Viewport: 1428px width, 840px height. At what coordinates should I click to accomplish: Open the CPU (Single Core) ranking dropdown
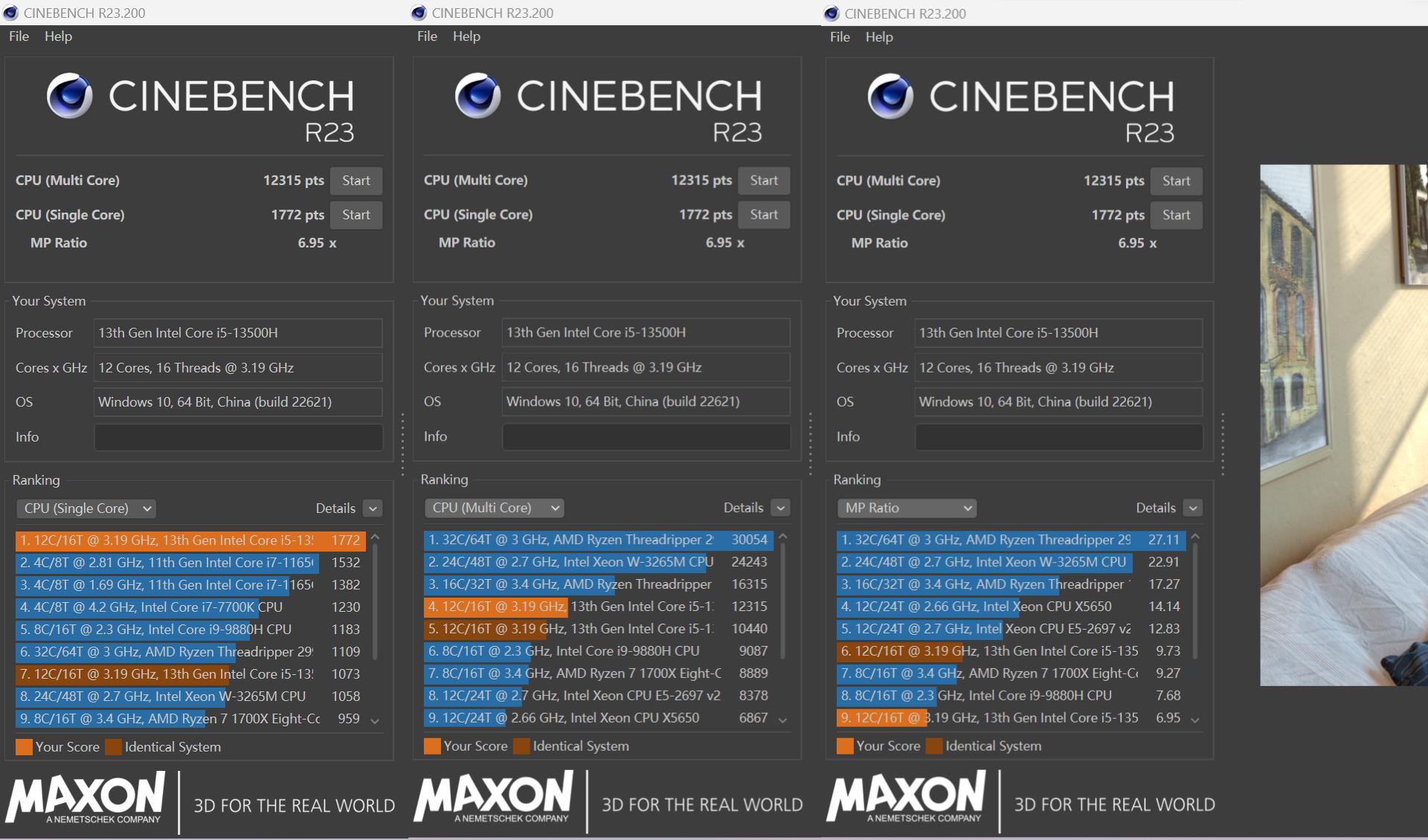[x=86, y=508]
